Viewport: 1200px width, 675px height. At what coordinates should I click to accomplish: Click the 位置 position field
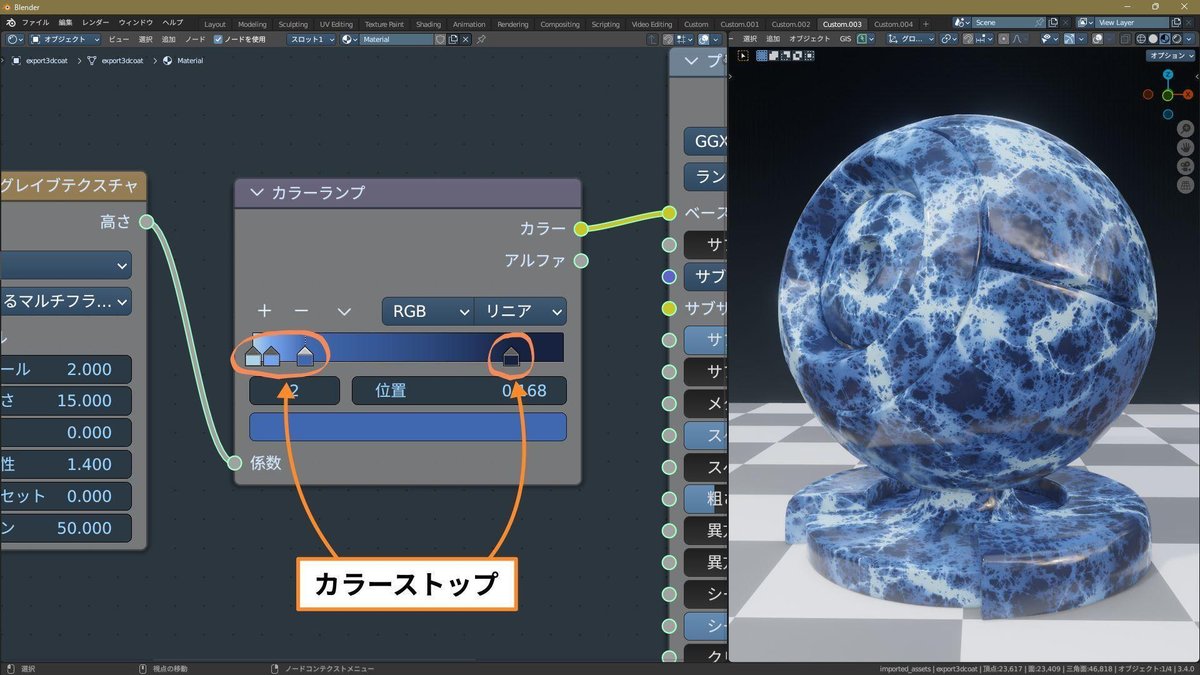coord(459,391)
